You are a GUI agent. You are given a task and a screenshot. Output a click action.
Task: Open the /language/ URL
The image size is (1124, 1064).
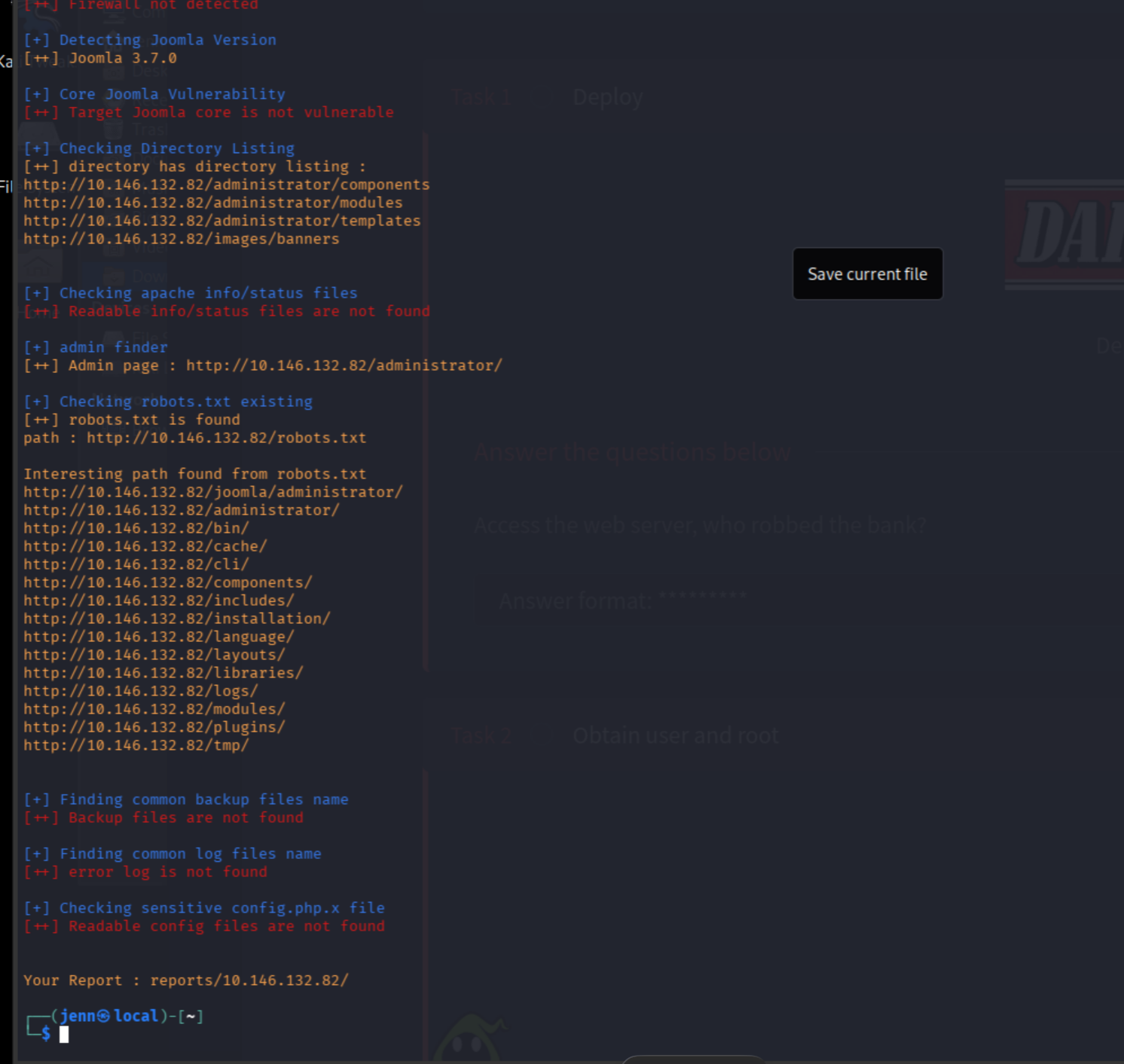pos(159,637)
